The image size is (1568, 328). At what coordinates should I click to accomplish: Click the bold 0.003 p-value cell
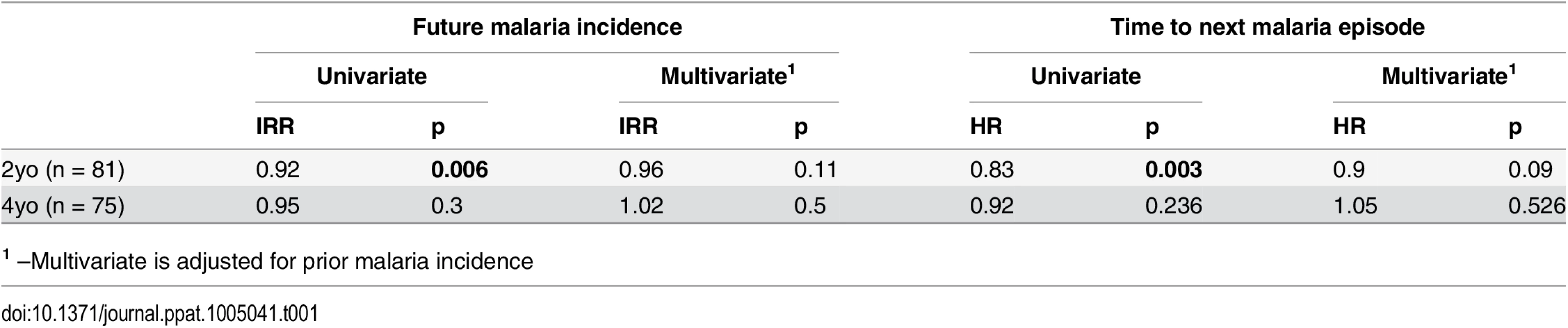point(1173,169)
